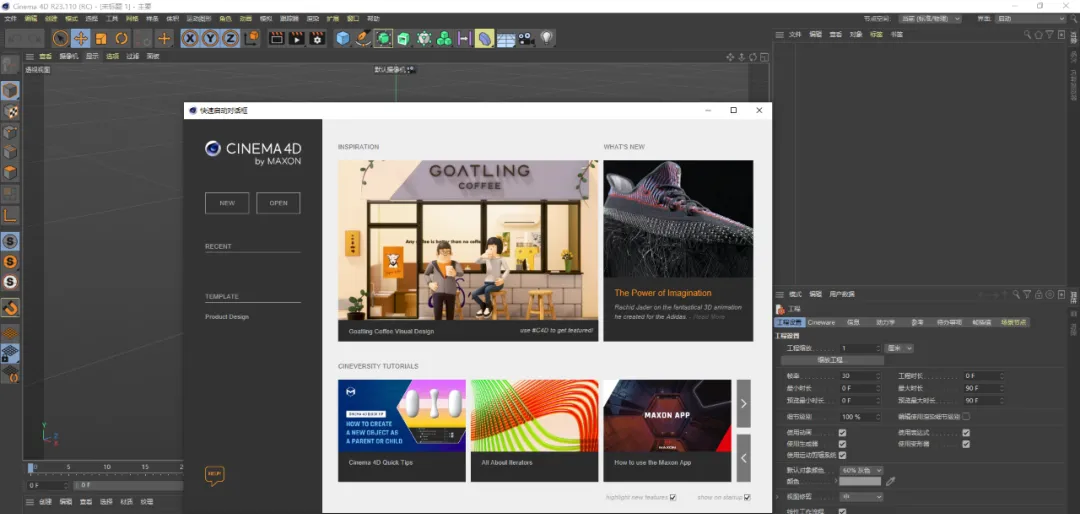Expand color field disclosure arrow
Screen dimensions: 1080x514
[835, 482]
